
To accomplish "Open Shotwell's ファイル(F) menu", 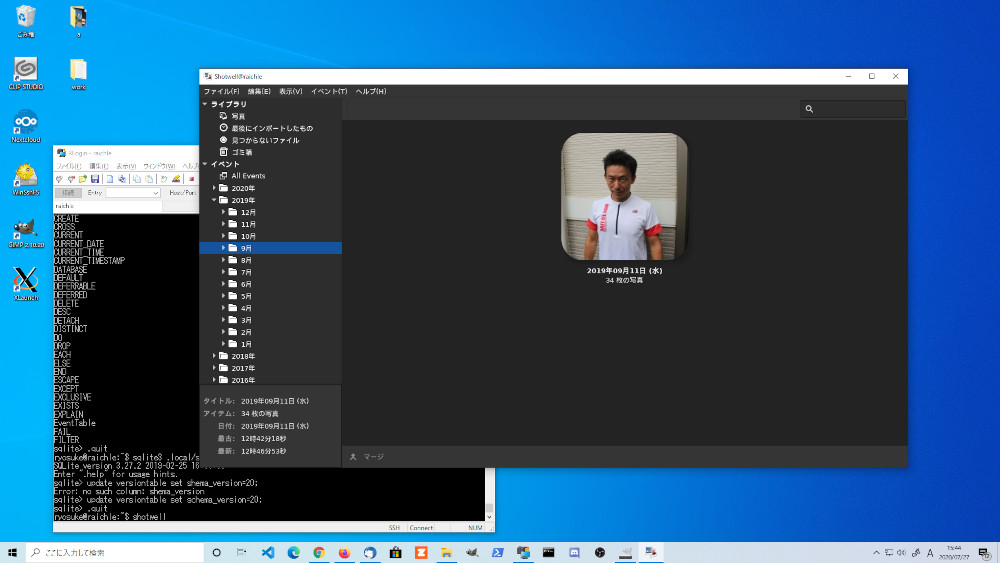I will coord(221,92).
